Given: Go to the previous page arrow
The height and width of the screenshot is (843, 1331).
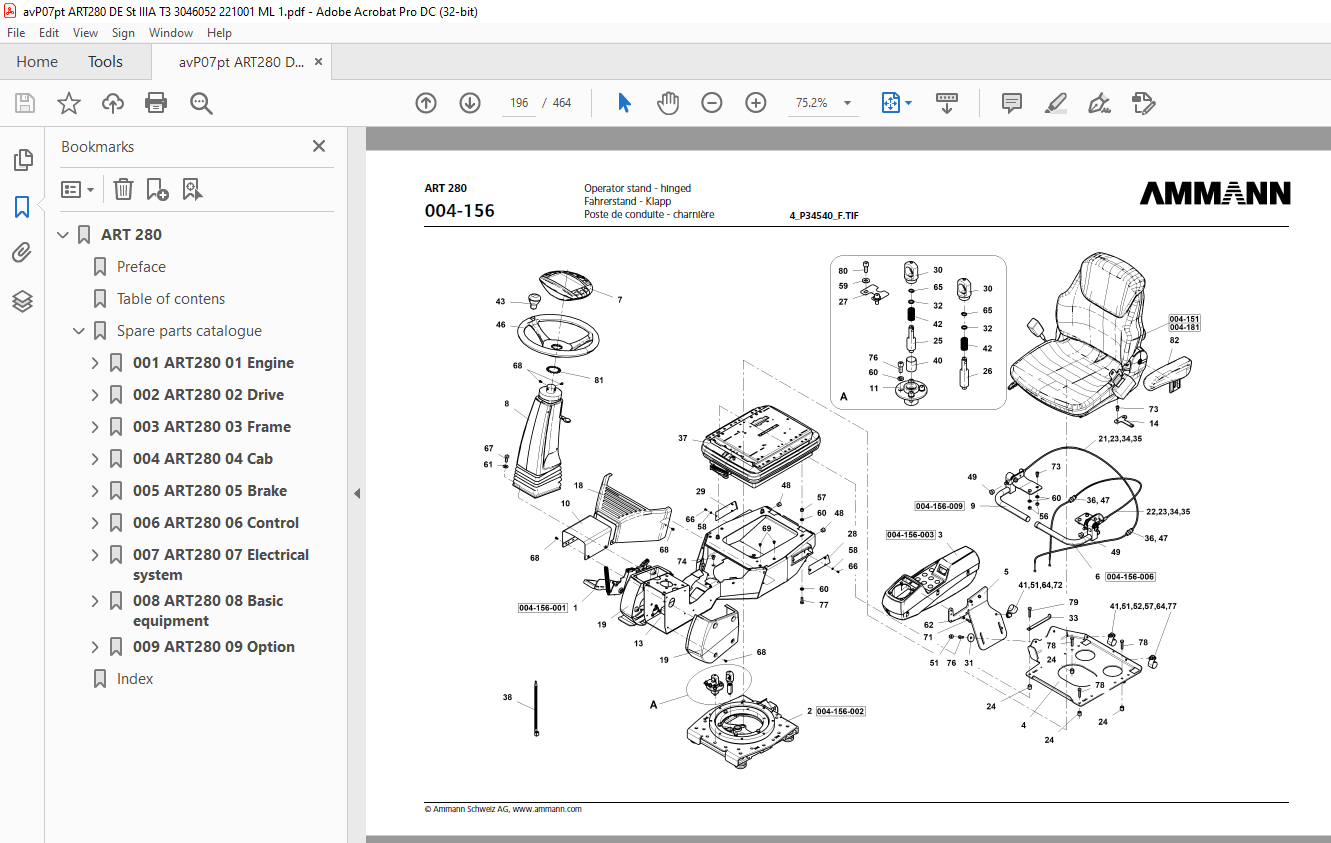Looking at the screenshot, I should tap(426, 103).
